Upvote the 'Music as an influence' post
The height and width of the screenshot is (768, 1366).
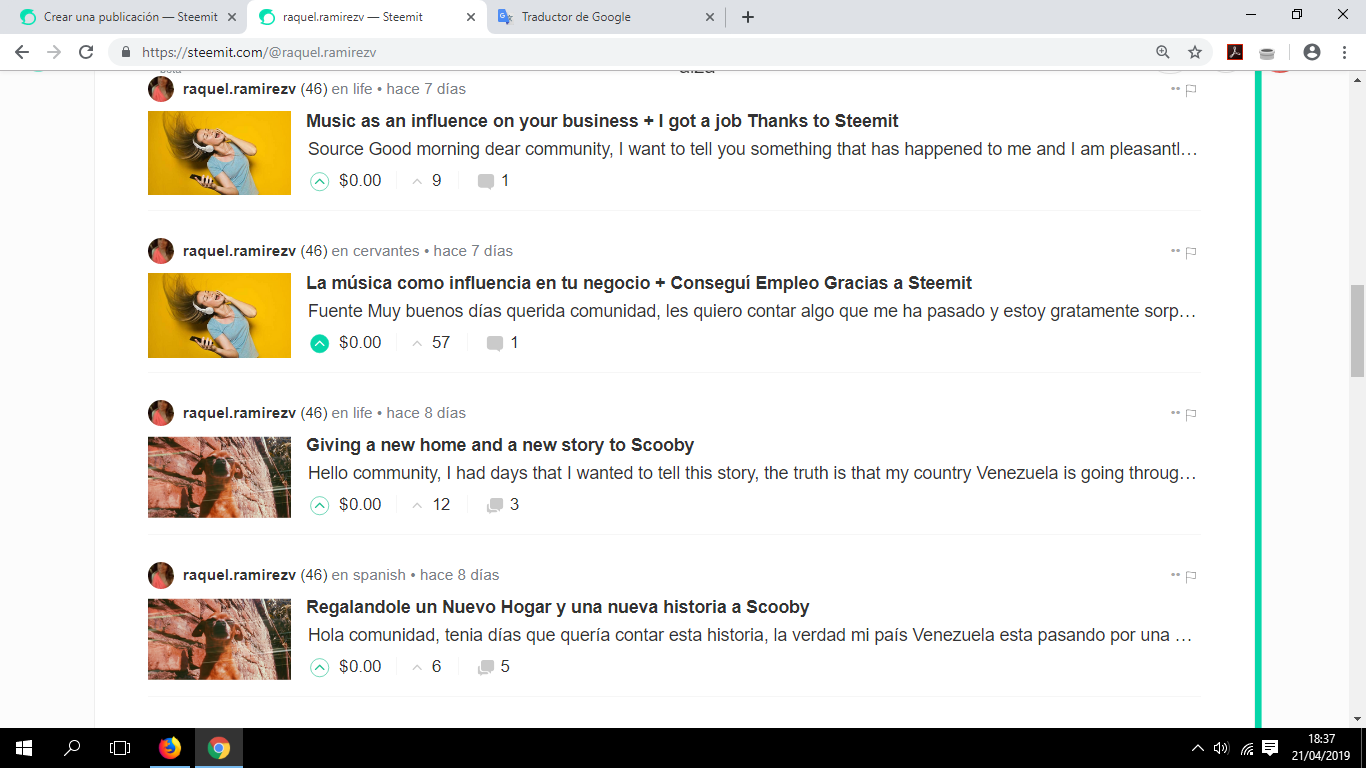(x=319, y=180)
